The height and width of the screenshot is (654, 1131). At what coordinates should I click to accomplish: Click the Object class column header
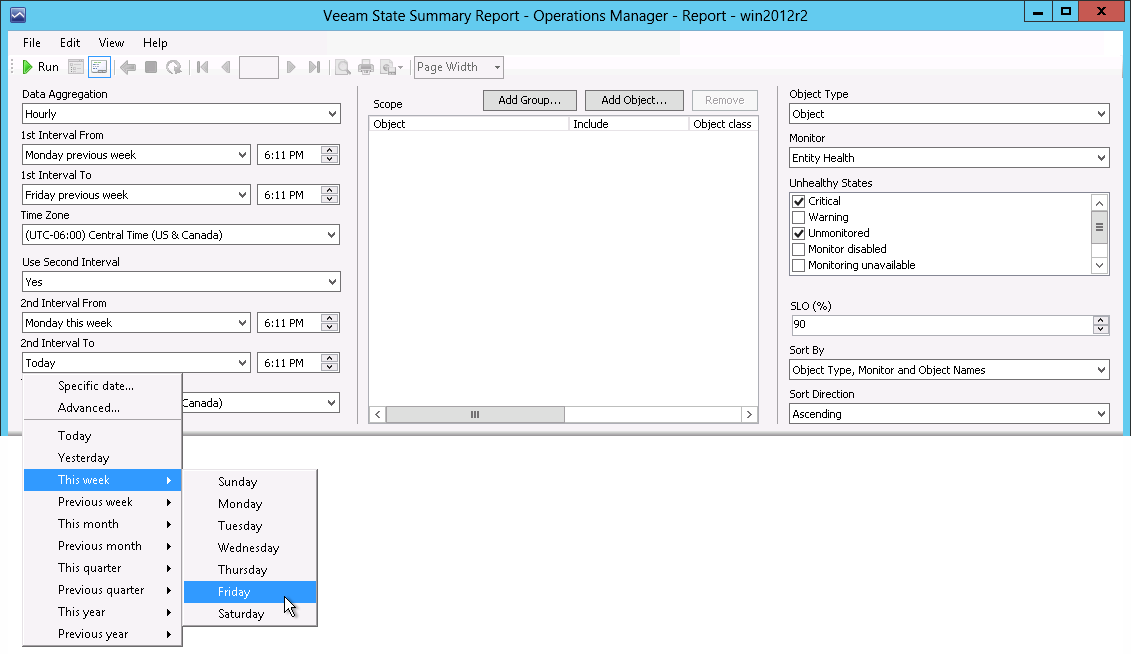(723, 124)
